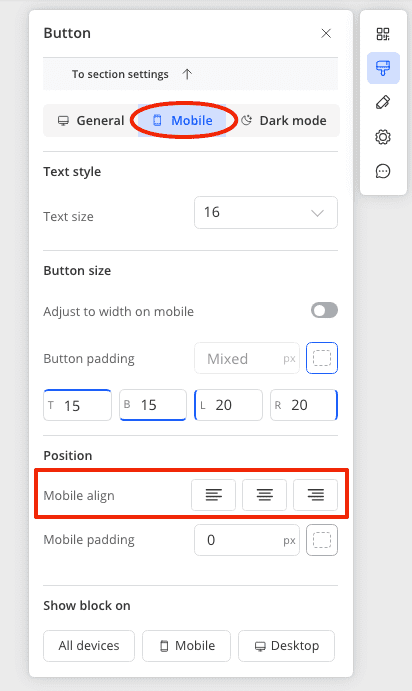Toggle Adjust to width on mobile switch
Image resolution: width=412 pixels, height=691 pixels.
324,310
